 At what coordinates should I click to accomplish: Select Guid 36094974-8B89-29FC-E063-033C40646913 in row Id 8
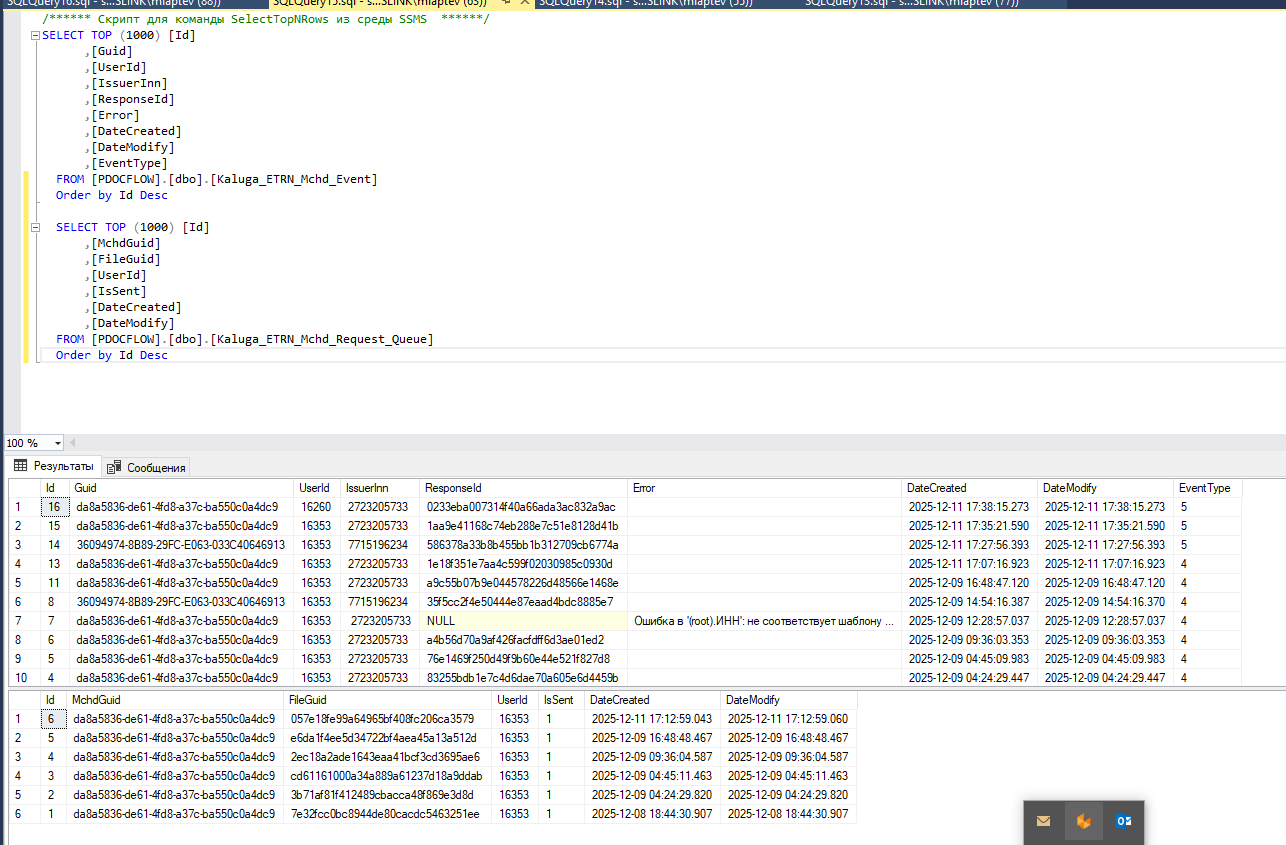182,602
